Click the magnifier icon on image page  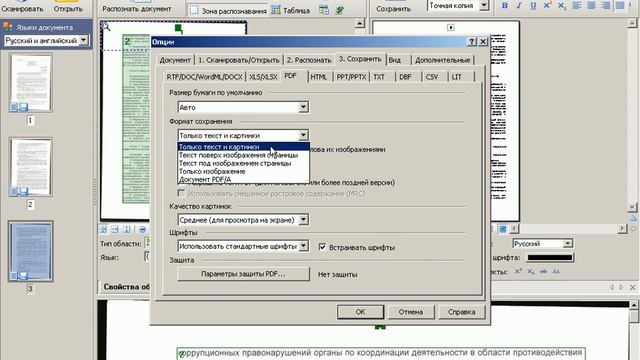(107, 27)
